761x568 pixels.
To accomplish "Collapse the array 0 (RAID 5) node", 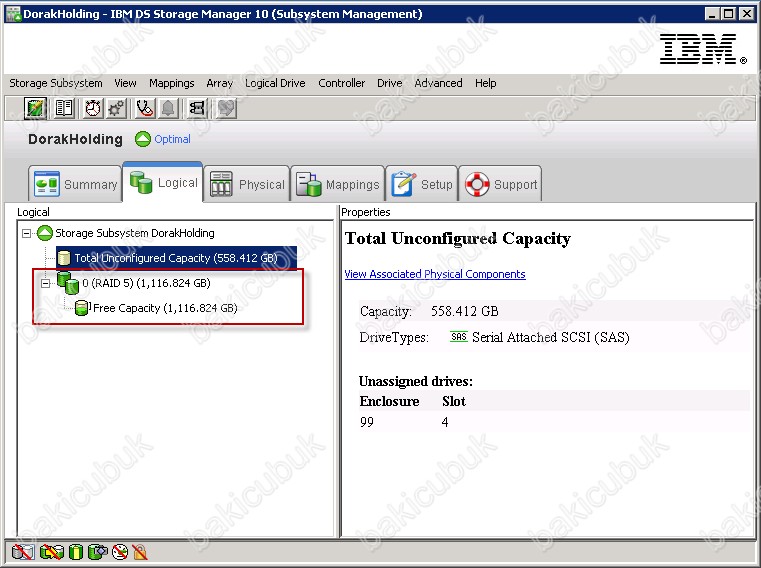I will click(x=45, y=284).
